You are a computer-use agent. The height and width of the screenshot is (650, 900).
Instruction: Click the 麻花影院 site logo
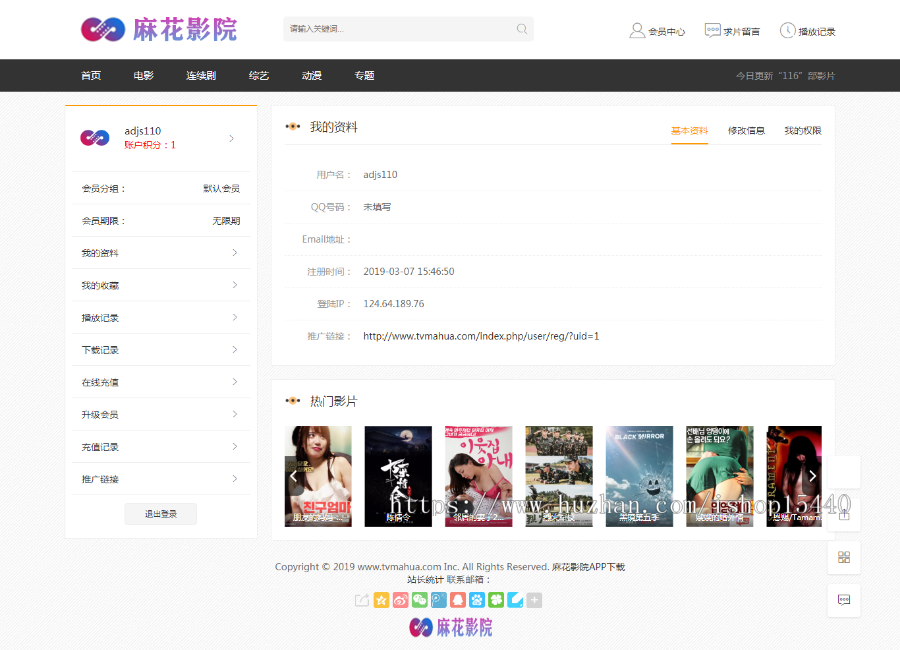pyautogui.click(x=160, y=29)
